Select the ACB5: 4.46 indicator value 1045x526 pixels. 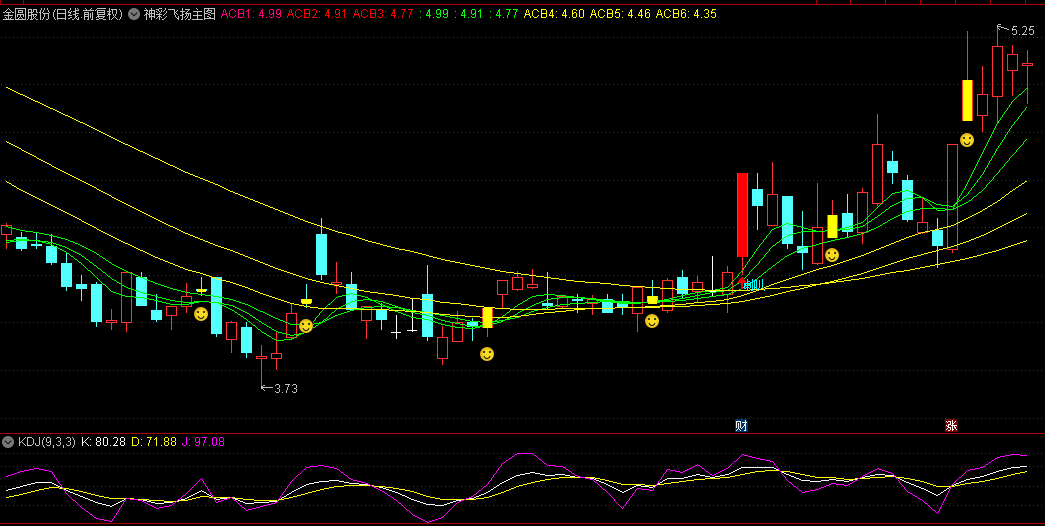(x=620, y=14)
